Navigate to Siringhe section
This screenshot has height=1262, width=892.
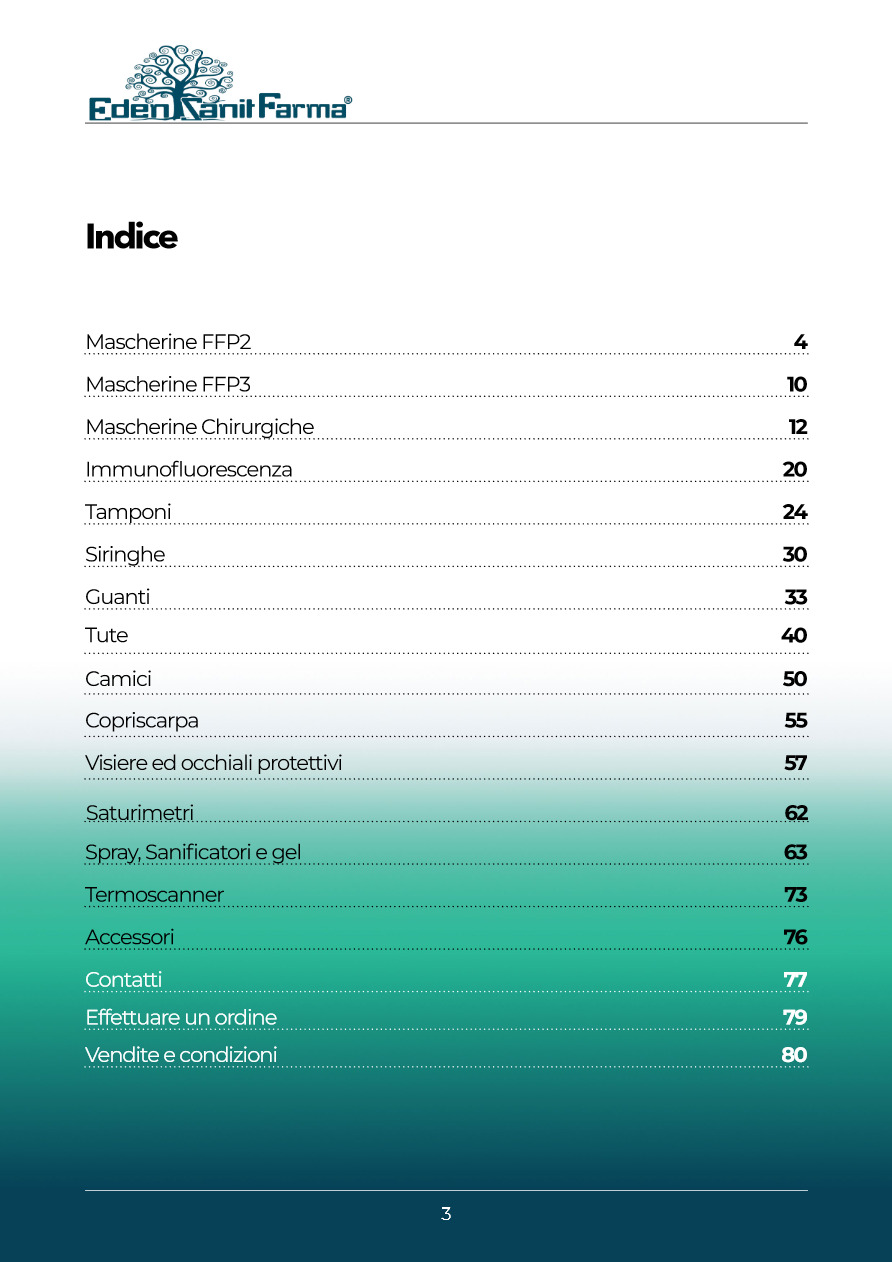[125, 555]
